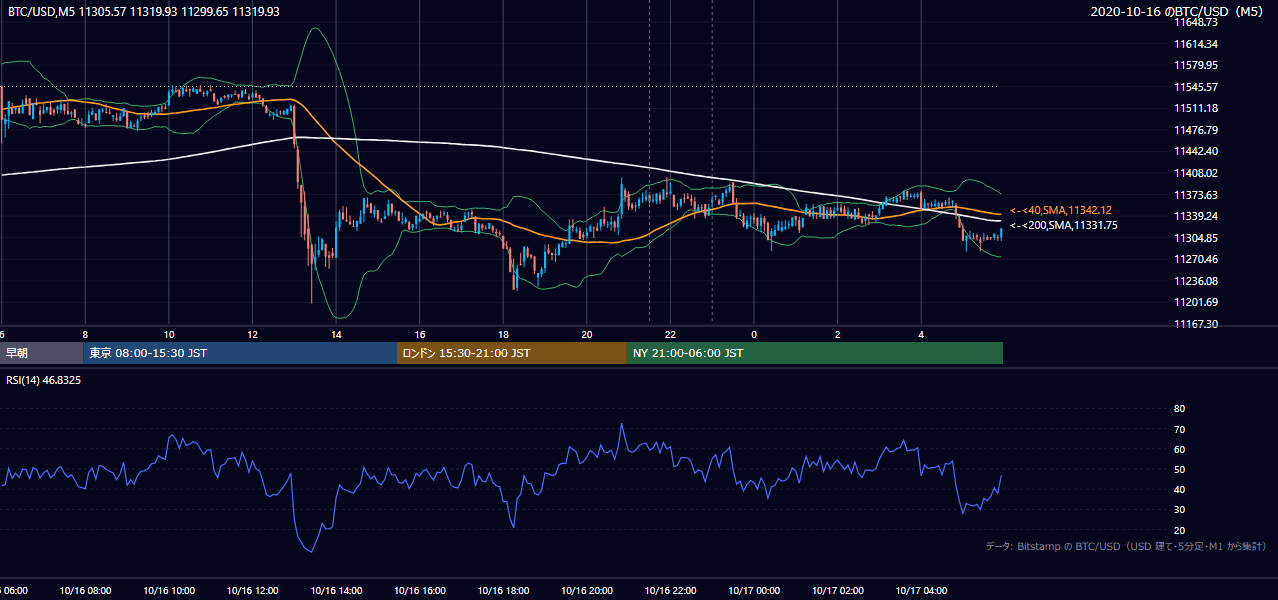Click the 10/16 18:00 date label

pyautogui.click(x=503, y=591)
